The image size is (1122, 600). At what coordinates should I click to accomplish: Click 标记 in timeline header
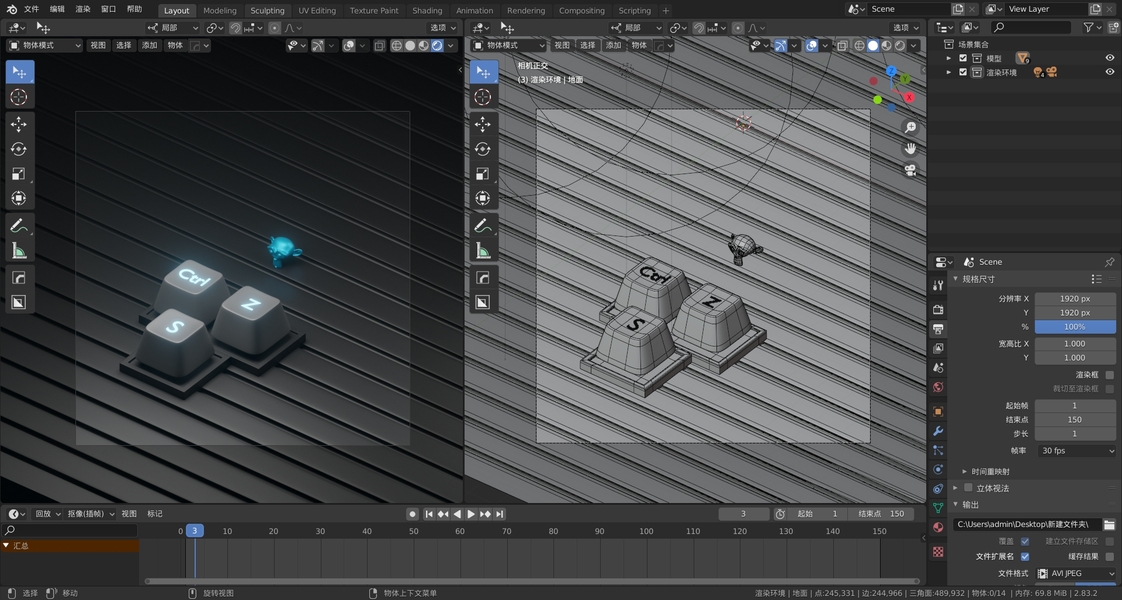[x=155, y=513]
